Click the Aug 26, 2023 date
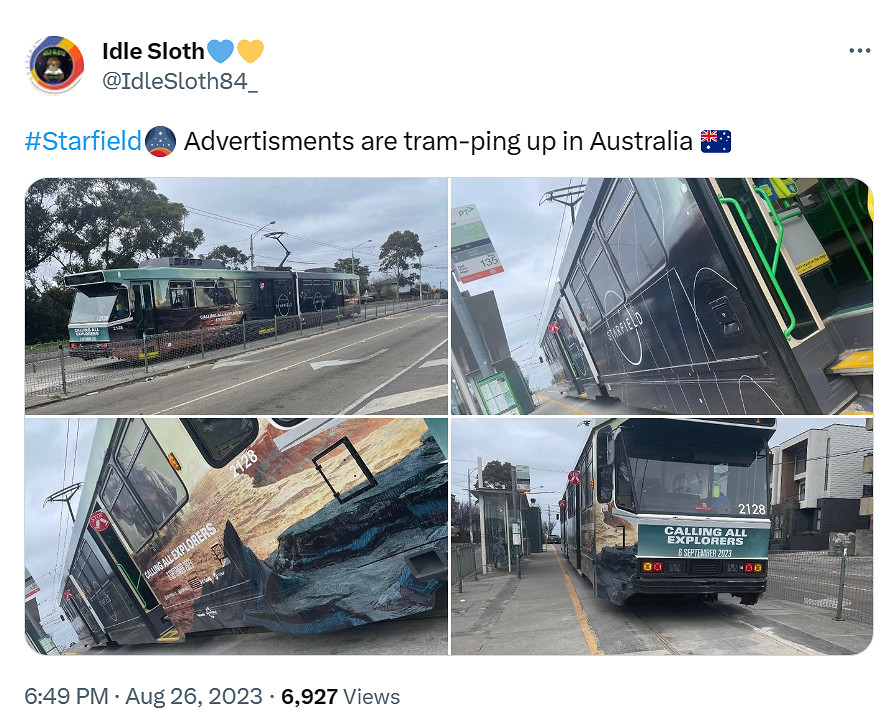 [x=194, y=697]
